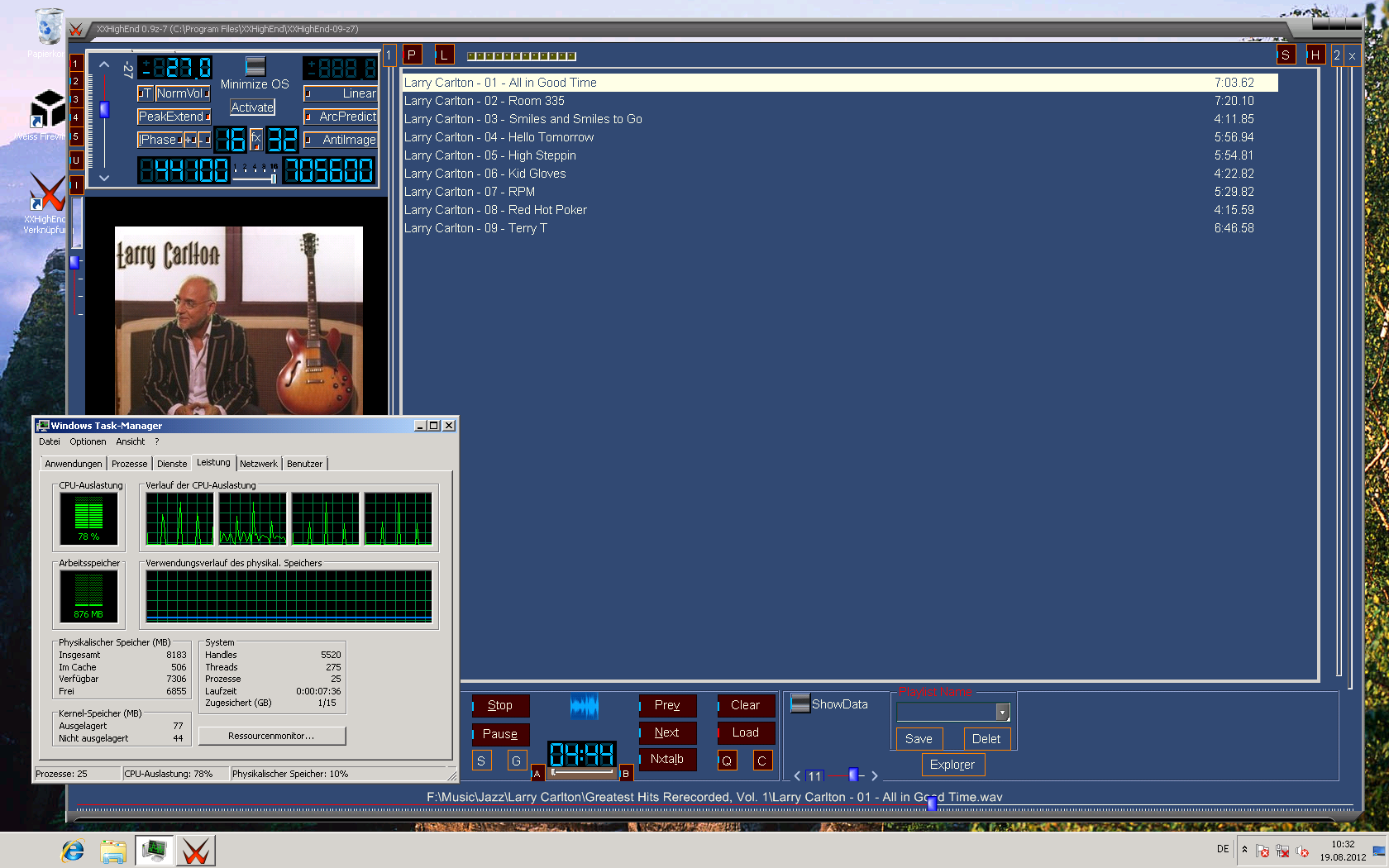Toggle the ShowData switch
The image size is (1389, 868).
pos(800,703)
